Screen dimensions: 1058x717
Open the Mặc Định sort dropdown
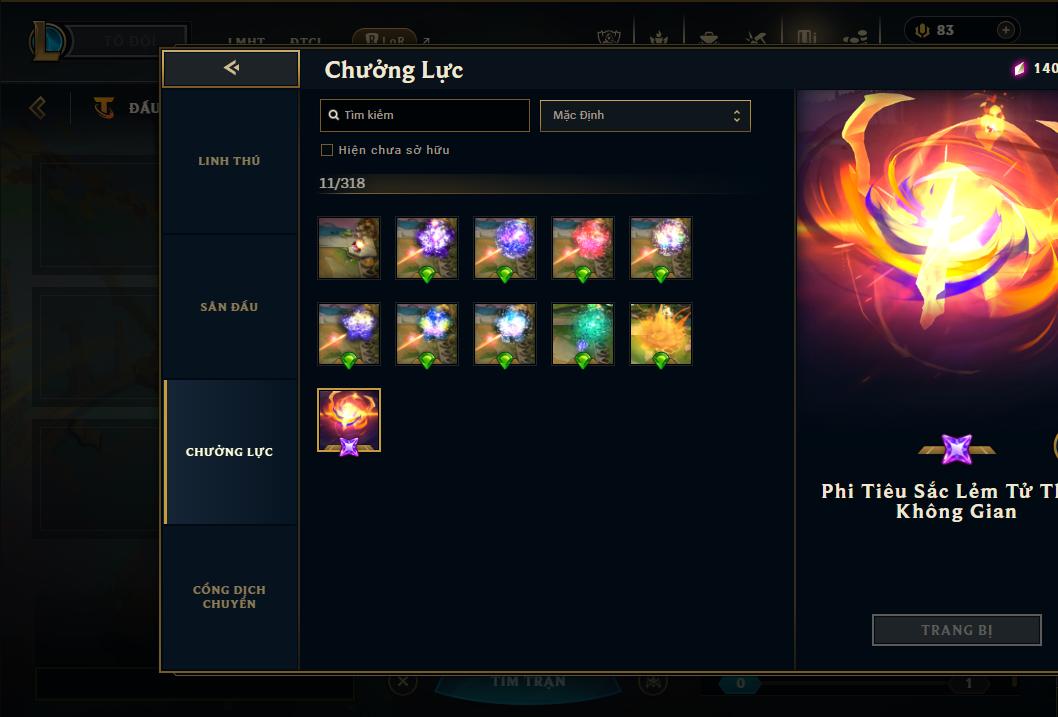tap(645, 115)
